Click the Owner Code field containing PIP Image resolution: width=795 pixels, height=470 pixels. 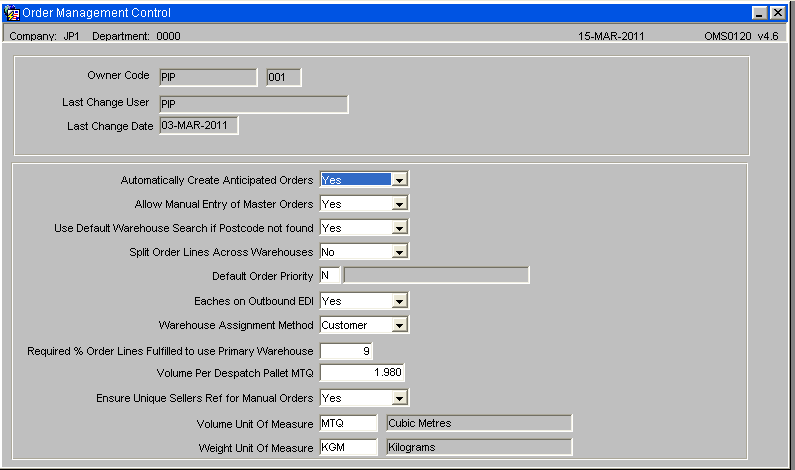pyautogui.click(x=208, y=77)
